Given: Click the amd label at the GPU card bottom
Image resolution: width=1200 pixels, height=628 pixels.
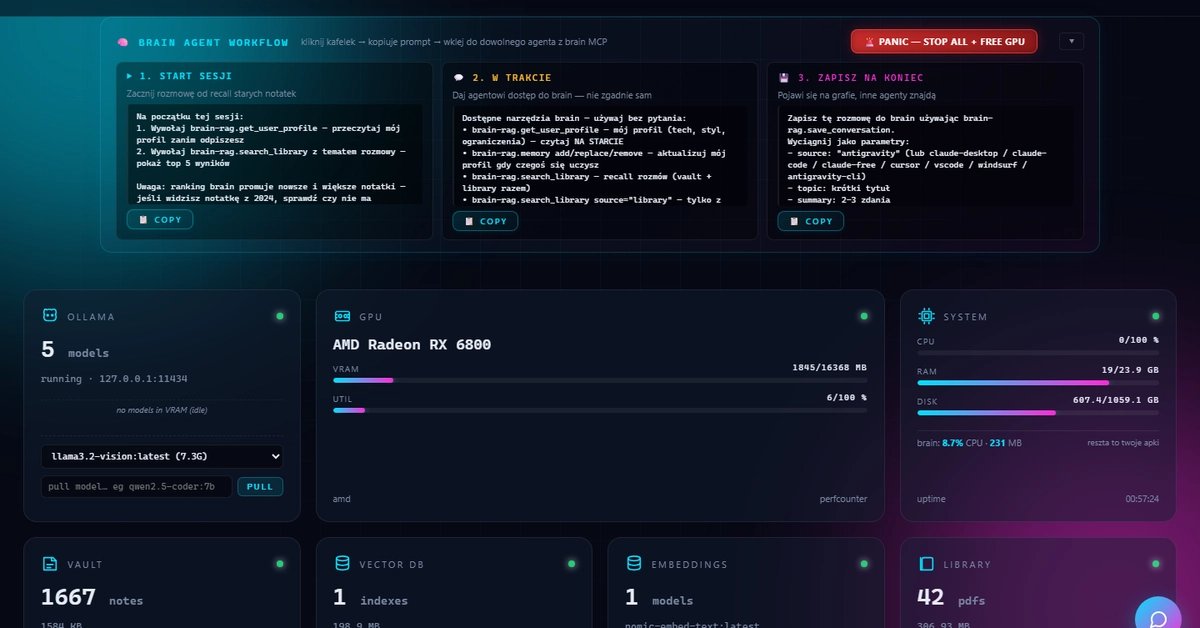Looking at the screenshot, I should point(342,498).
